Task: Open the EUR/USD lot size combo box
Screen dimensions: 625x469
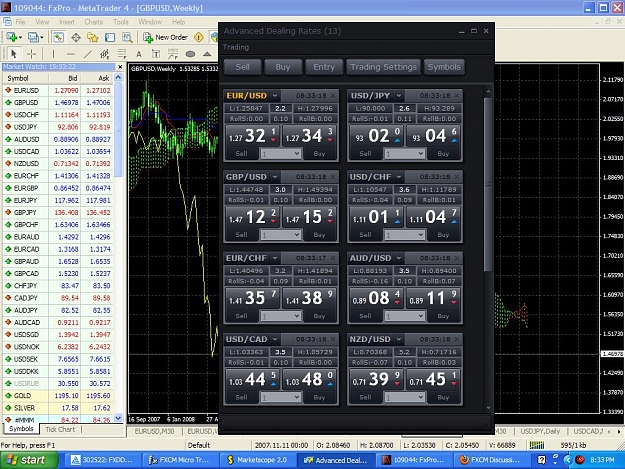Action: [281, 153]
